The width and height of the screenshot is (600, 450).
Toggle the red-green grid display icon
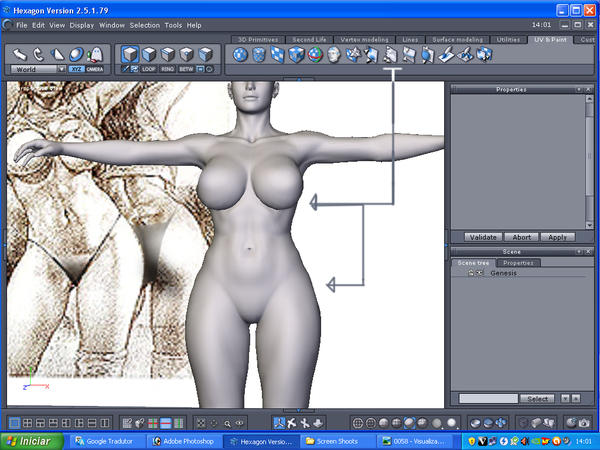click(x=153, y=423)
